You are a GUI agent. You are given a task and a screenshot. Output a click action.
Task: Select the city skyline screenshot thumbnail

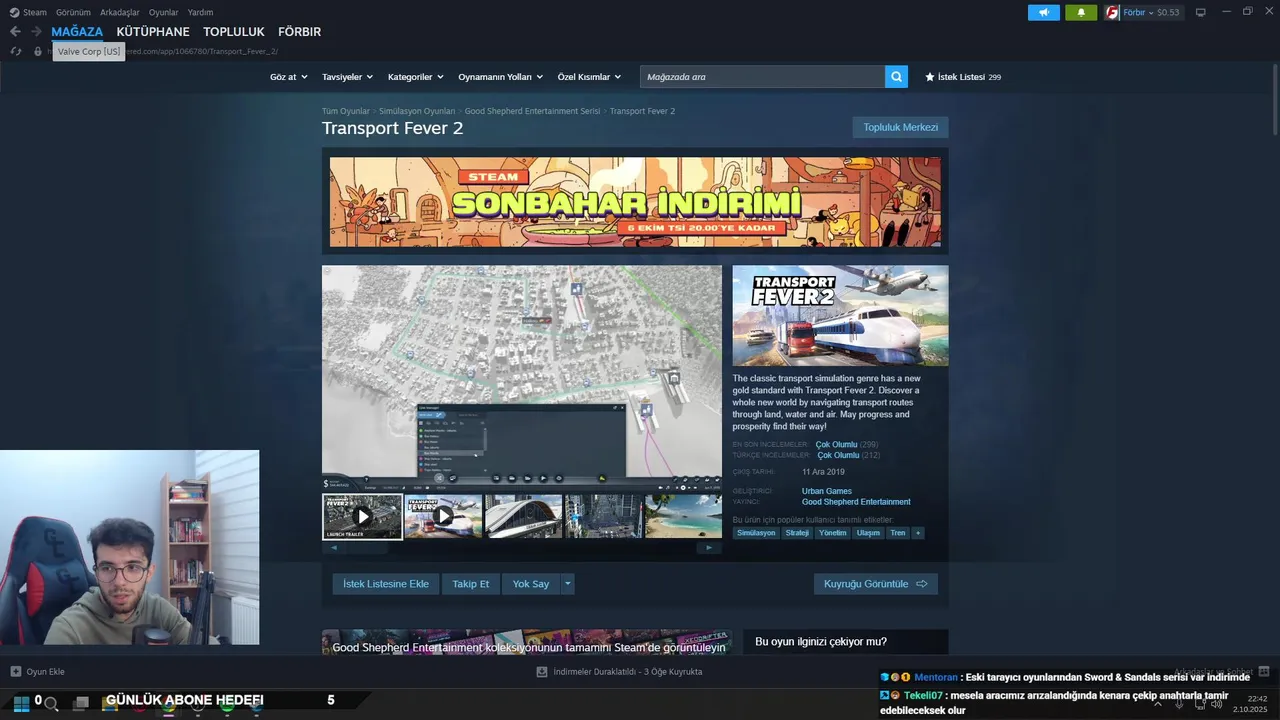pos(604,516)
